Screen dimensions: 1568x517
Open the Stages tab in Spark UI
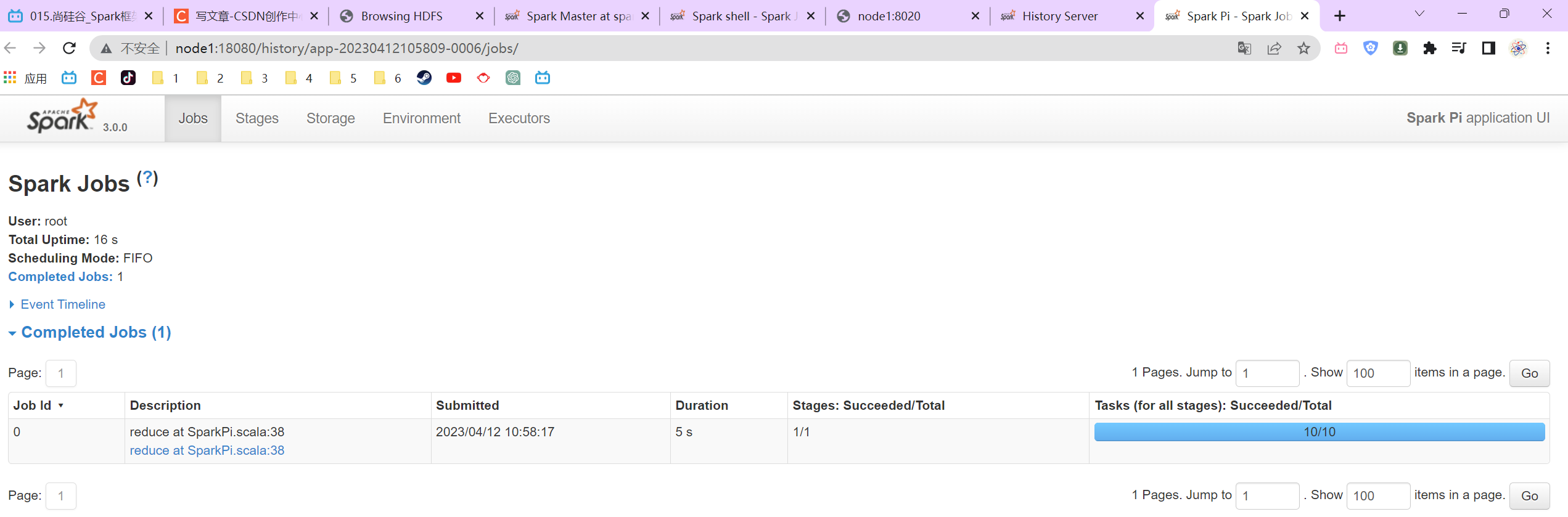257,118
